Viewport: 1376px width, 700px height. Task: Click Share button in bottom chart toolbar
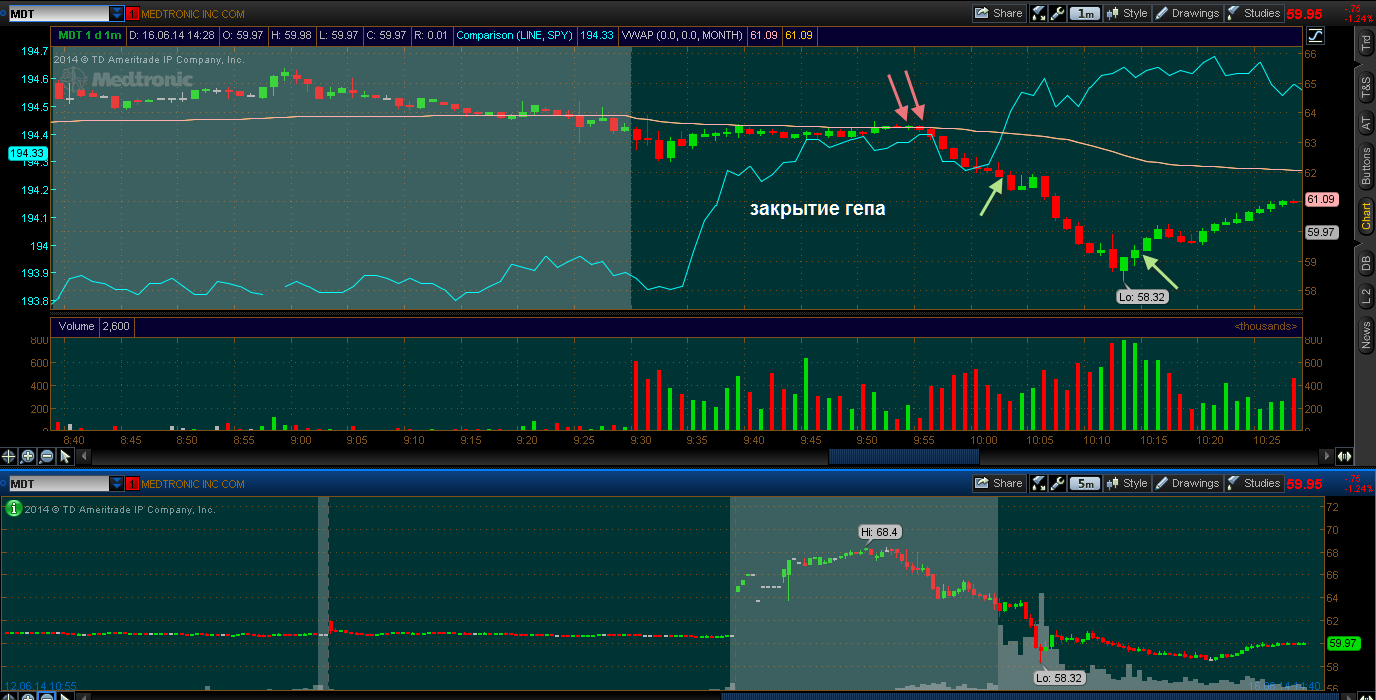pyautogui.click(x=998, y=483)
